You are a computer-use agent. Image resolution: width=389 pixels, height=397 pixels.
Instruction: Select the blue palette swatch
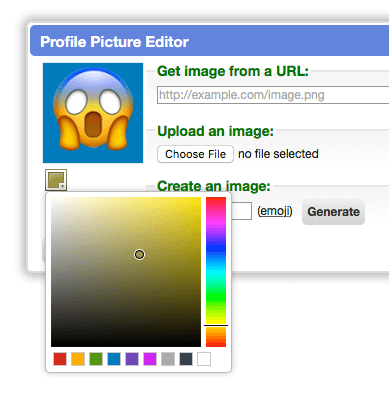114,359
